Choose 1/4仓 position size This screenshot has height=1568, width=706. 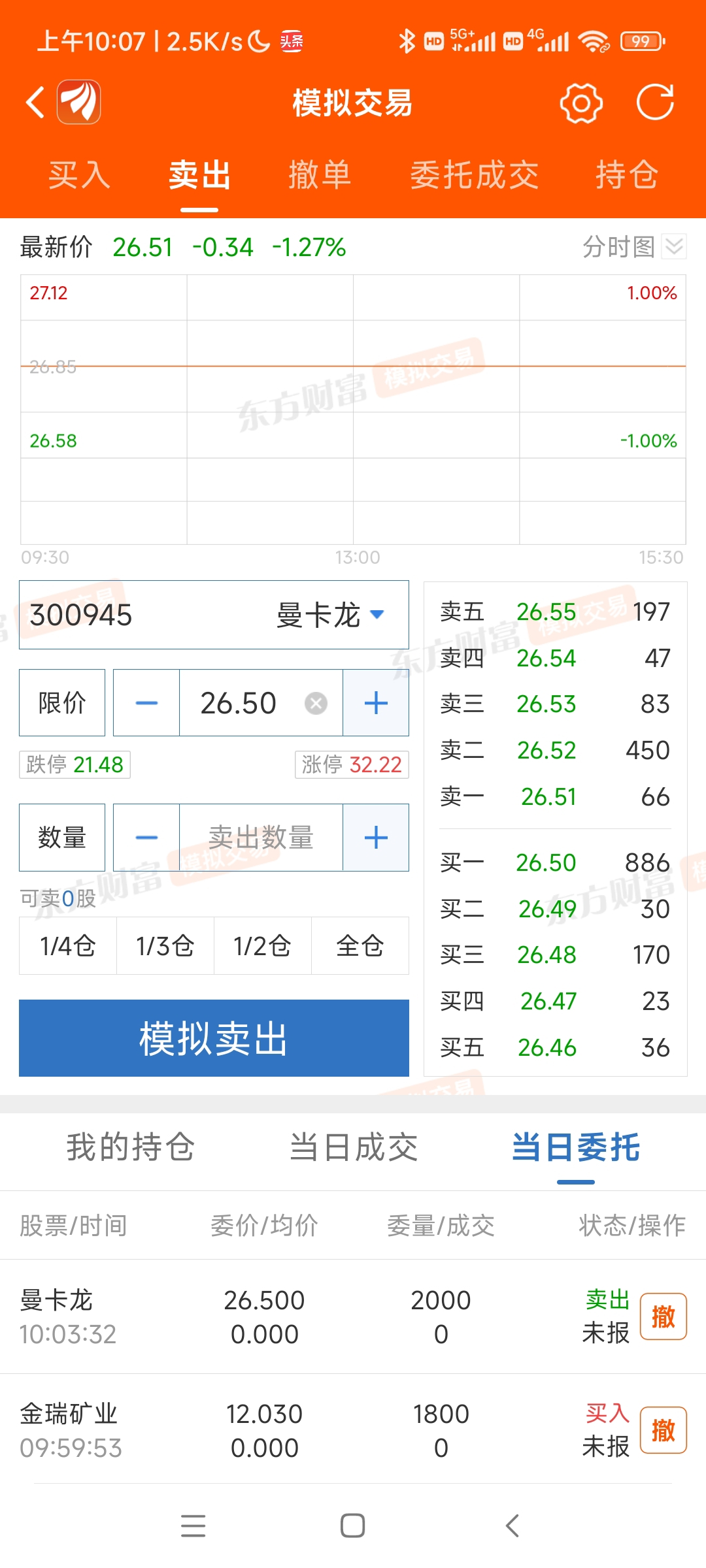68,946
